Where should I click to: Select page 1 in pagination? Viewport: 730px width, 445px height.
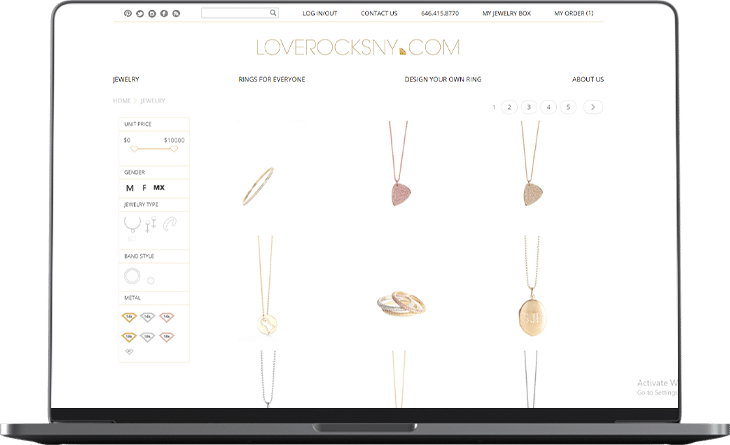[x=494, y=107]
